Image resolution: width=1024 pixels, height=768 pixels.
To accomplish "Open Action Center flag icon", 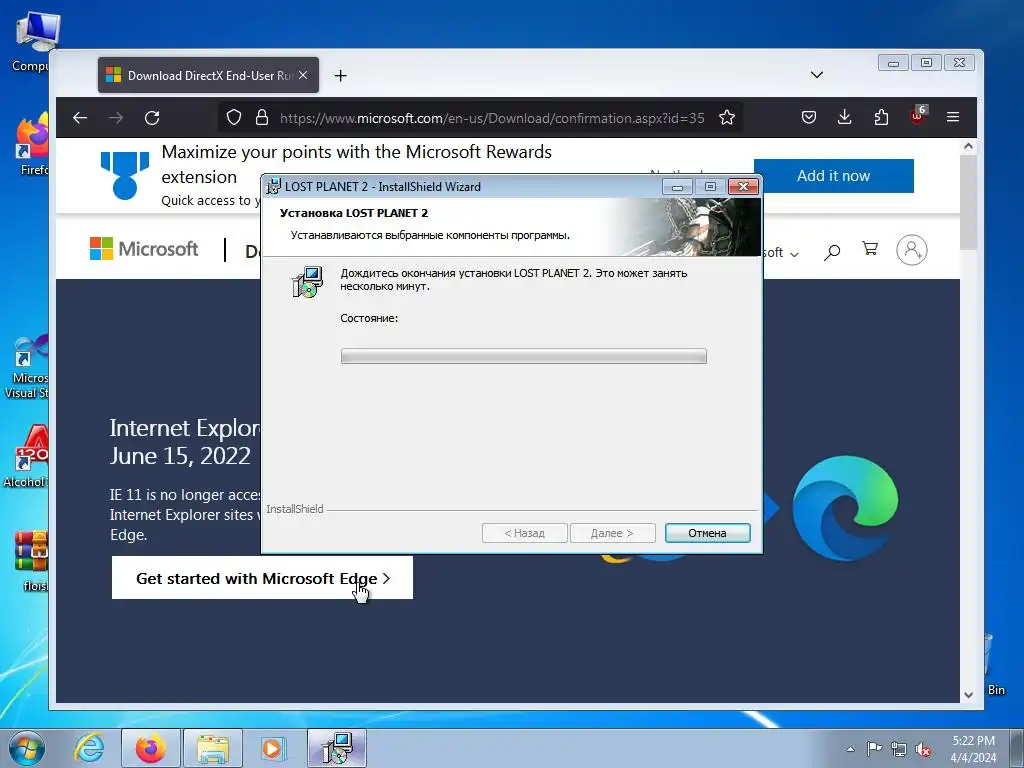I will [874, 749].
